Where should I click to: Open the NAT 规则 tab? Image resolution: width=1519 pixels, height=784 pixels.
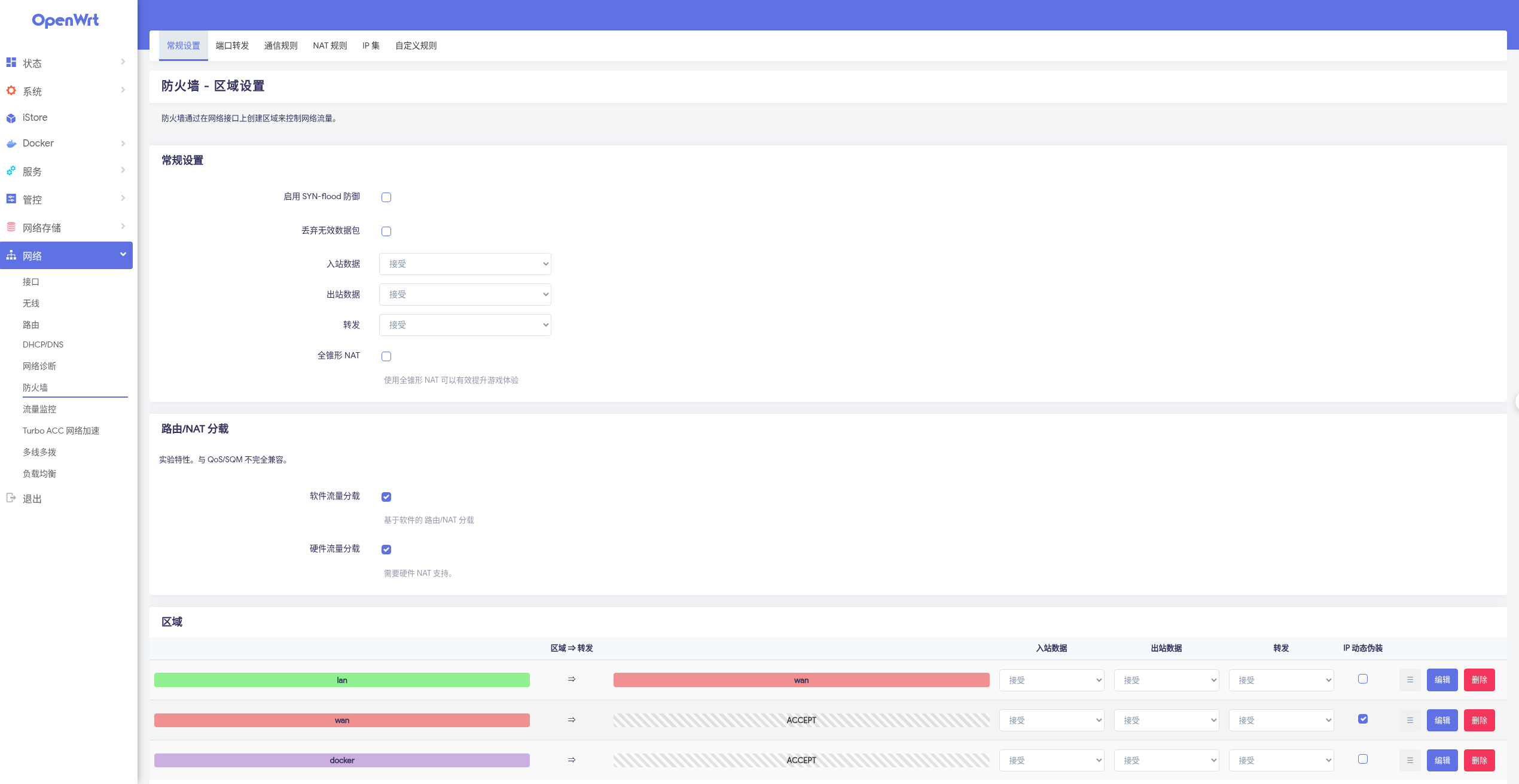(330, 45)
